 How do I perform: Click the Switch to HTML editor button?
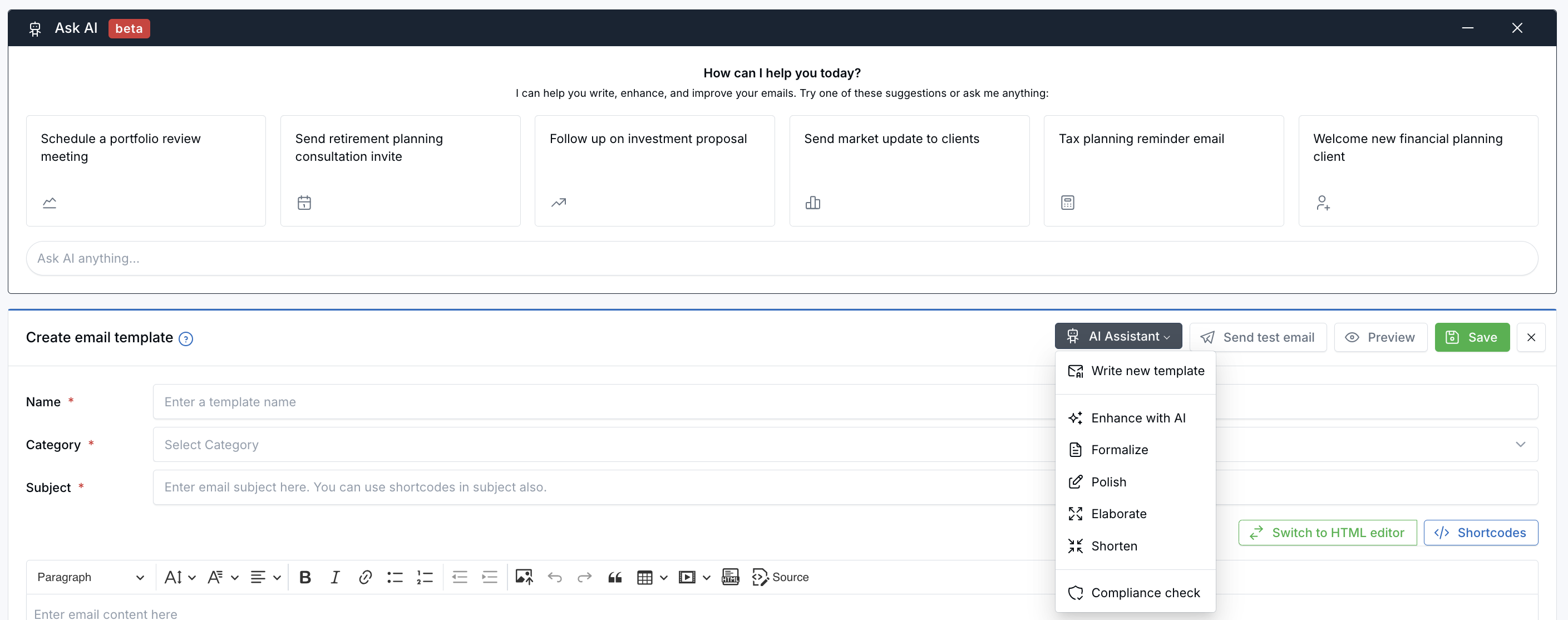point(1327,532)
